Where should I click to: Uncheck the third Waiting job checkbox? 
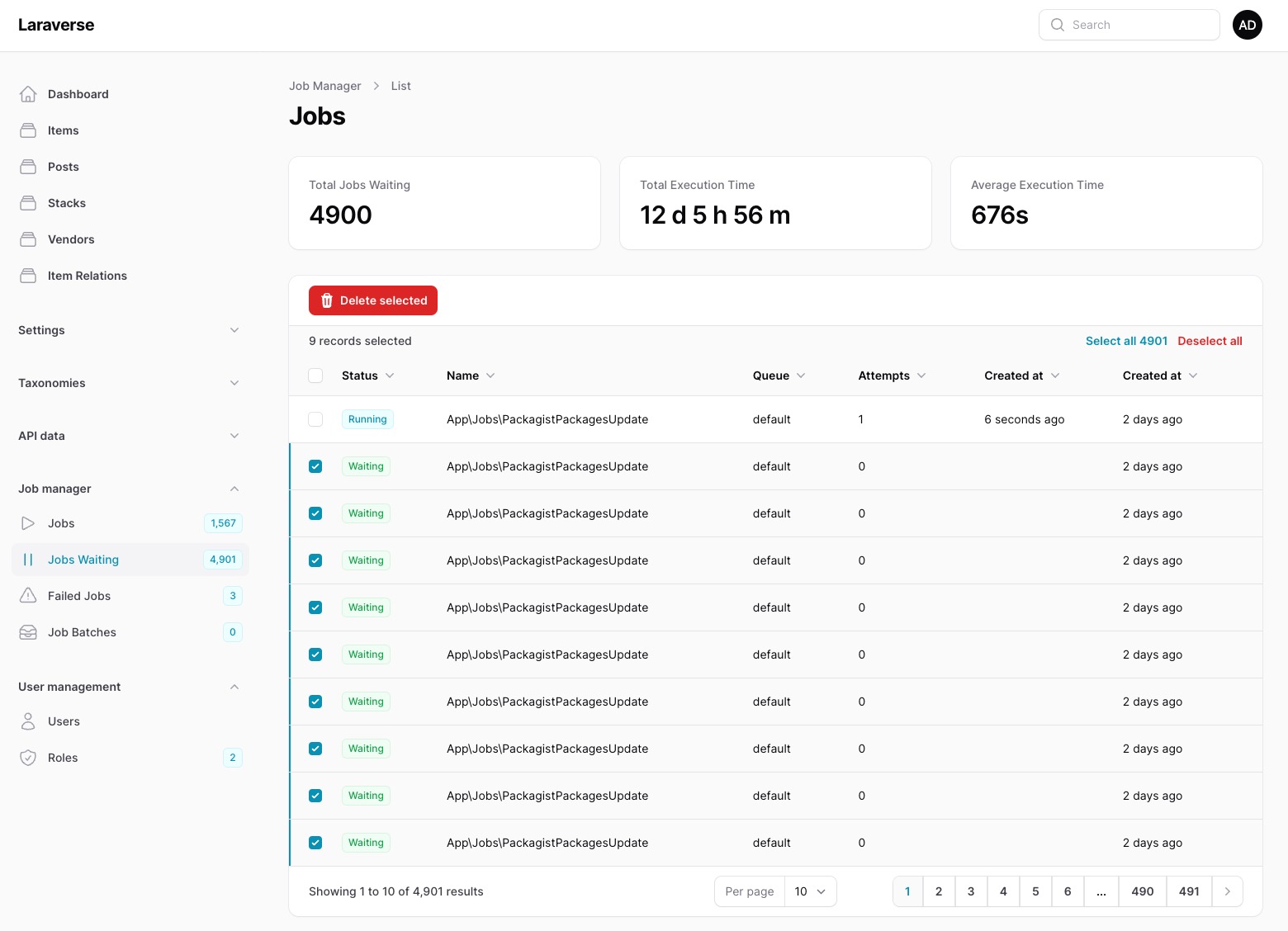(315, 560)
